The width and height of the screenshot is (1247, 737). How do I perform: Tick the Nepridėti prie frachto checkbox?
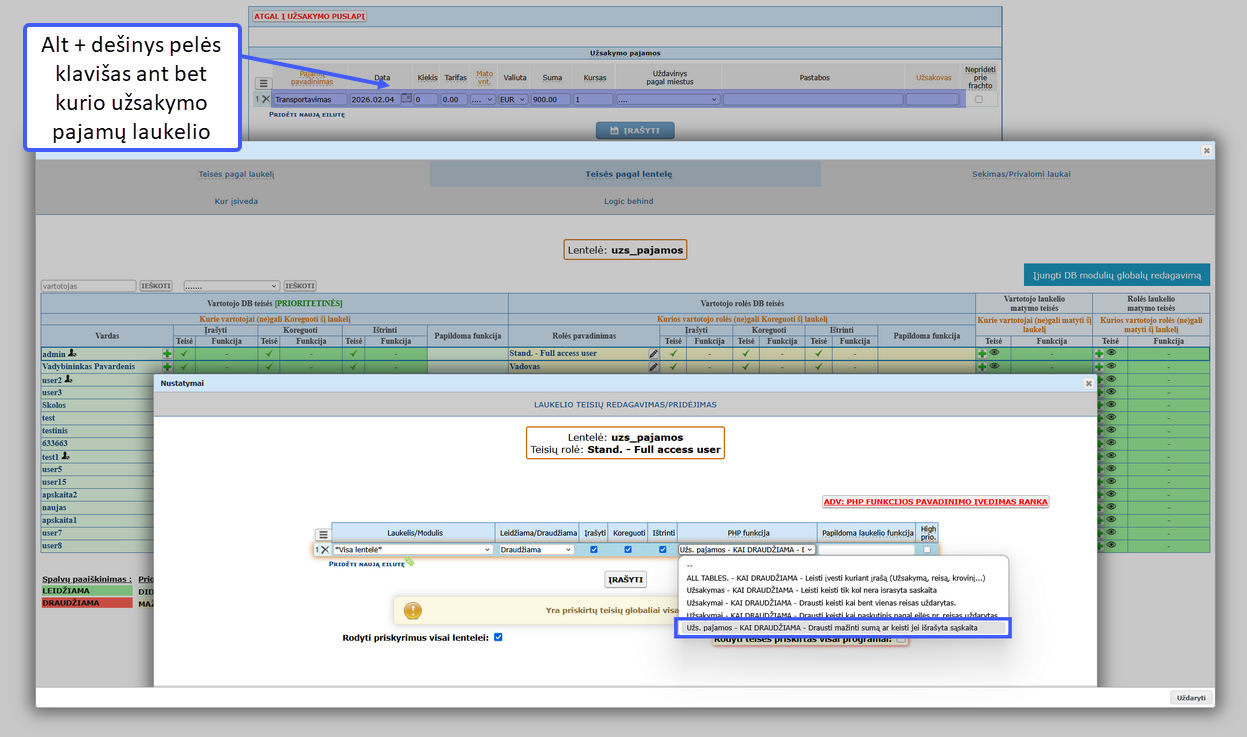[x=979, y=100]
